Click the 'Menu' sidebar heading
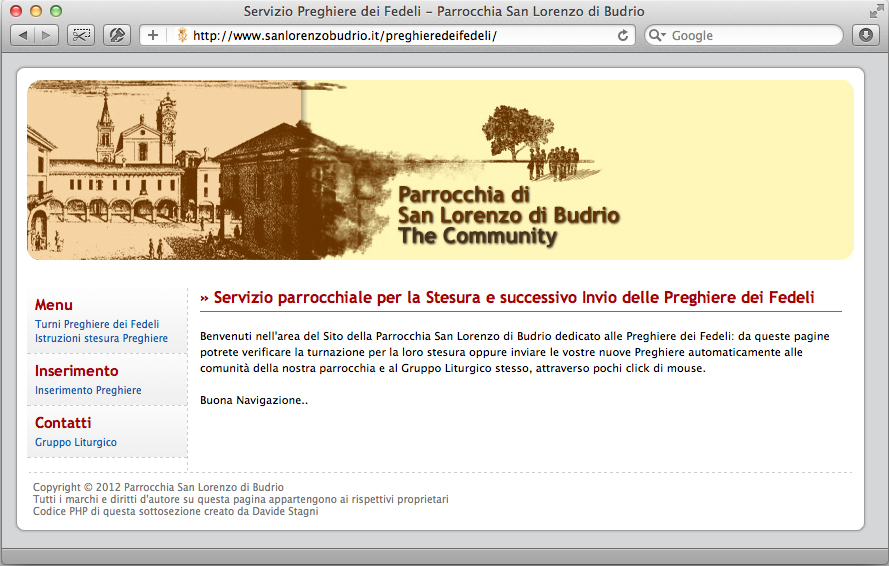889x566 pixels. click(54, 305)
